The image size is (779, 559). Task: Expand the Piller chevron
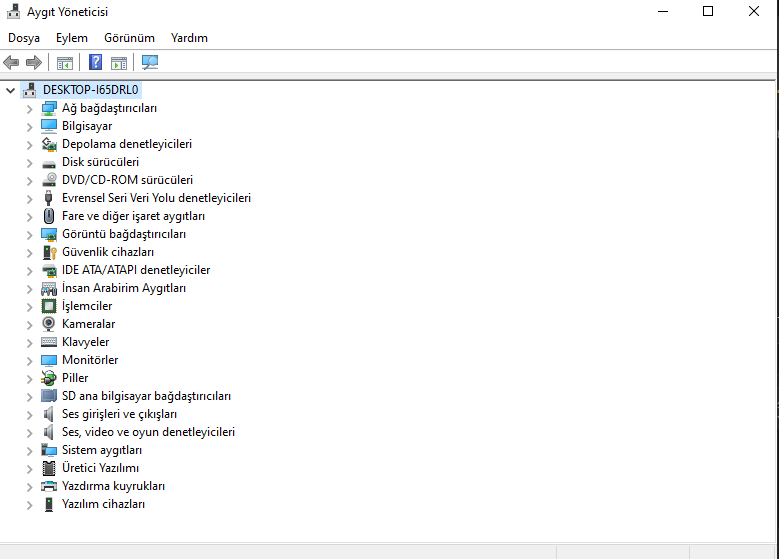coord(29,379)
